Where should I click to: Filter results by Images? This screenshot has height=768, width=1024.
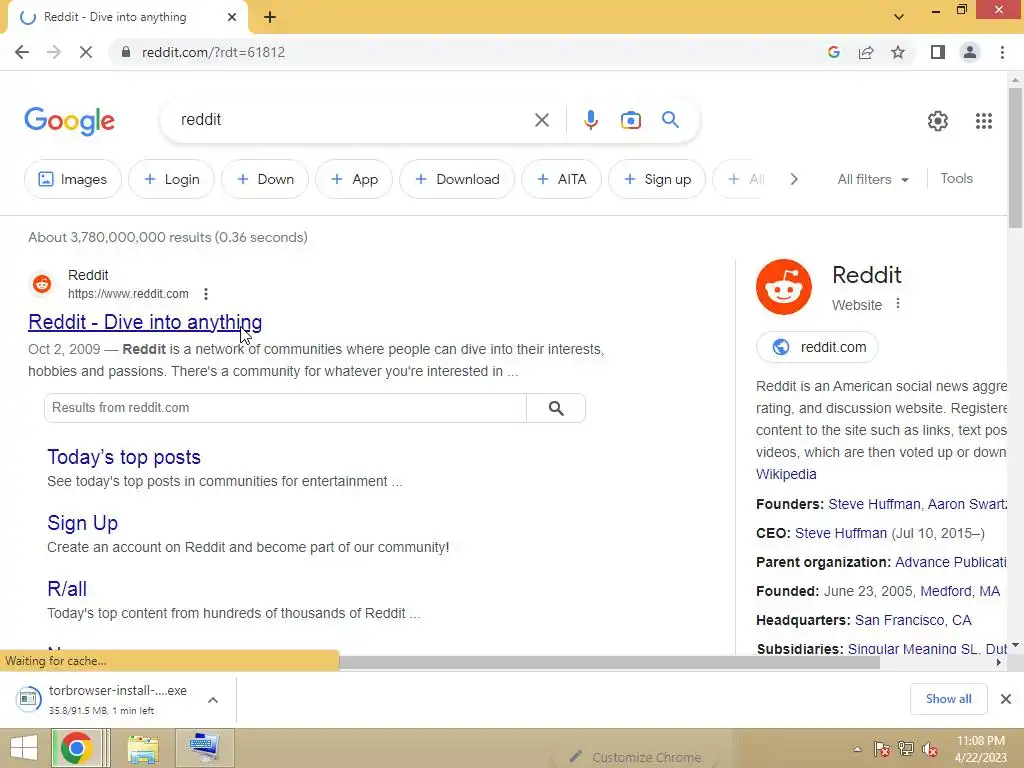pyautogui.click(x=72, y=179)
